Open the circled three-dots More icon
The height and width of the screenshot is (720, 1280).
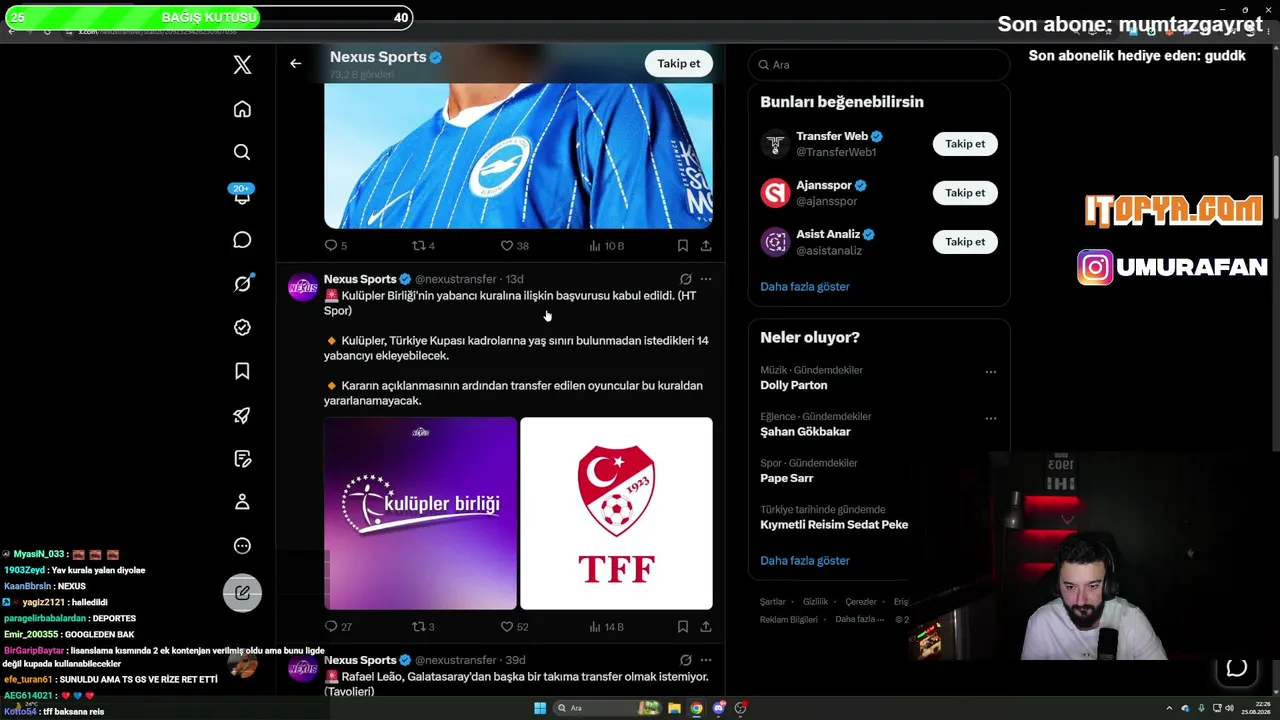[x=242, y=546]
